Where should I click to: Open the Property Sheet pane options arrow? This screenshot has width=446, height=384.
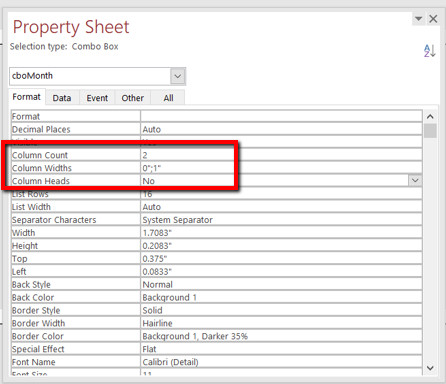418,19
